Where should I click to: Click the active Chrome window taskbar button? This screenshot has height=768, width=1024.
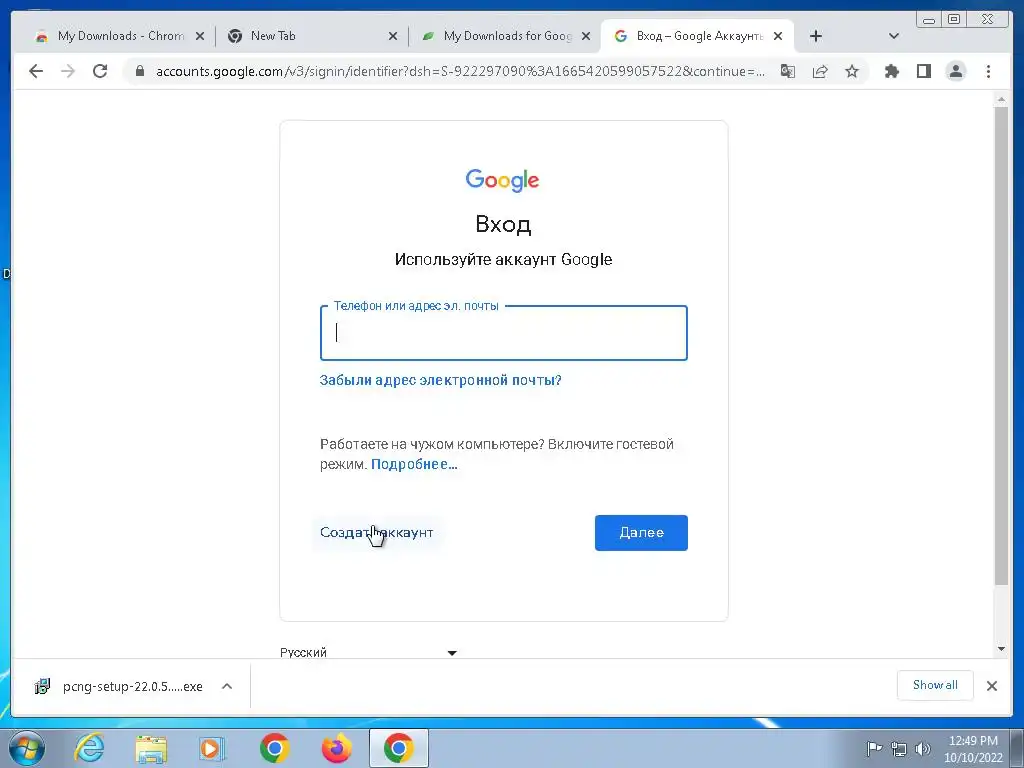[398, 748]
